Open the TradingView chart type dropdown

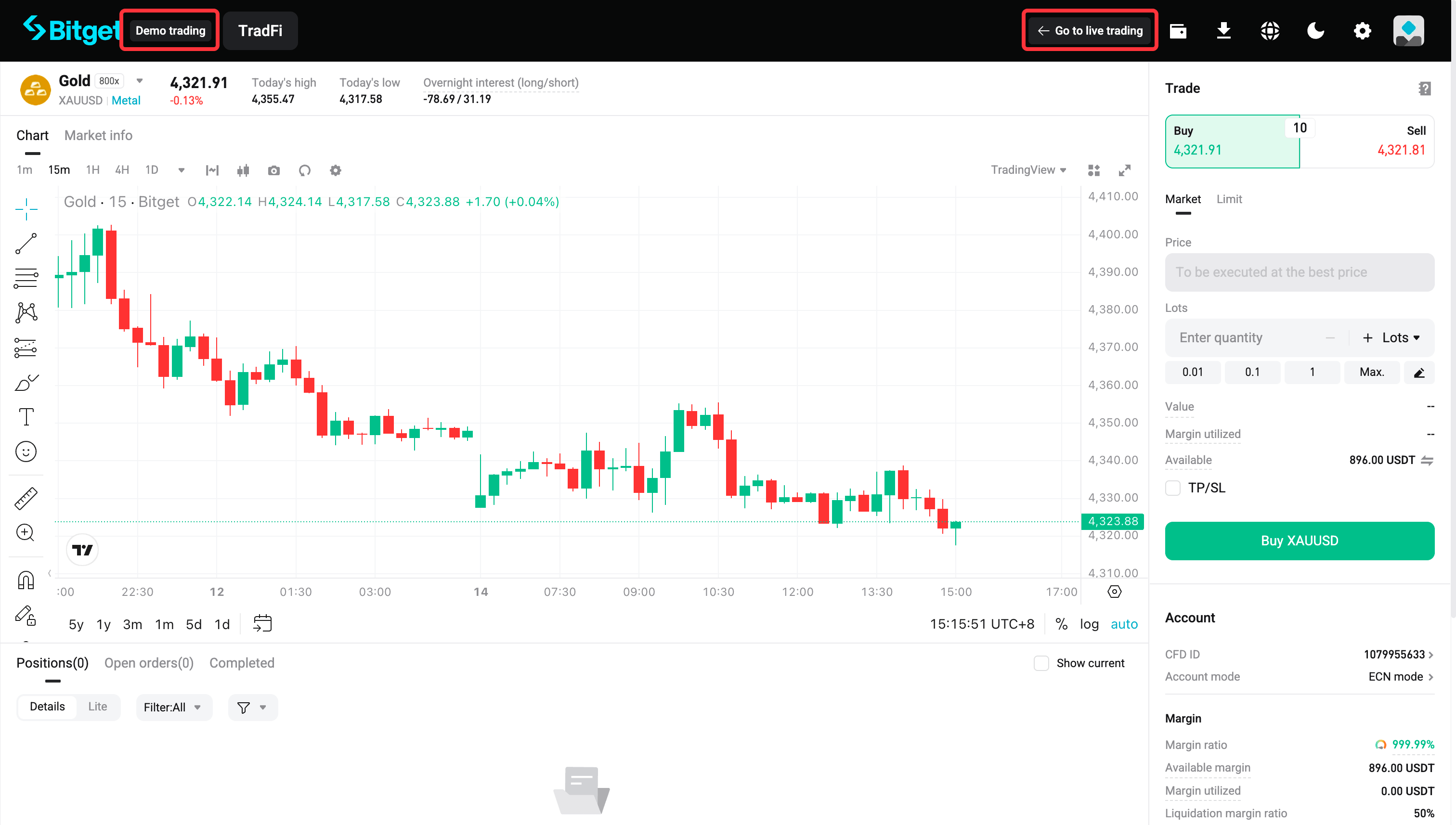[x=1028, y=170]
